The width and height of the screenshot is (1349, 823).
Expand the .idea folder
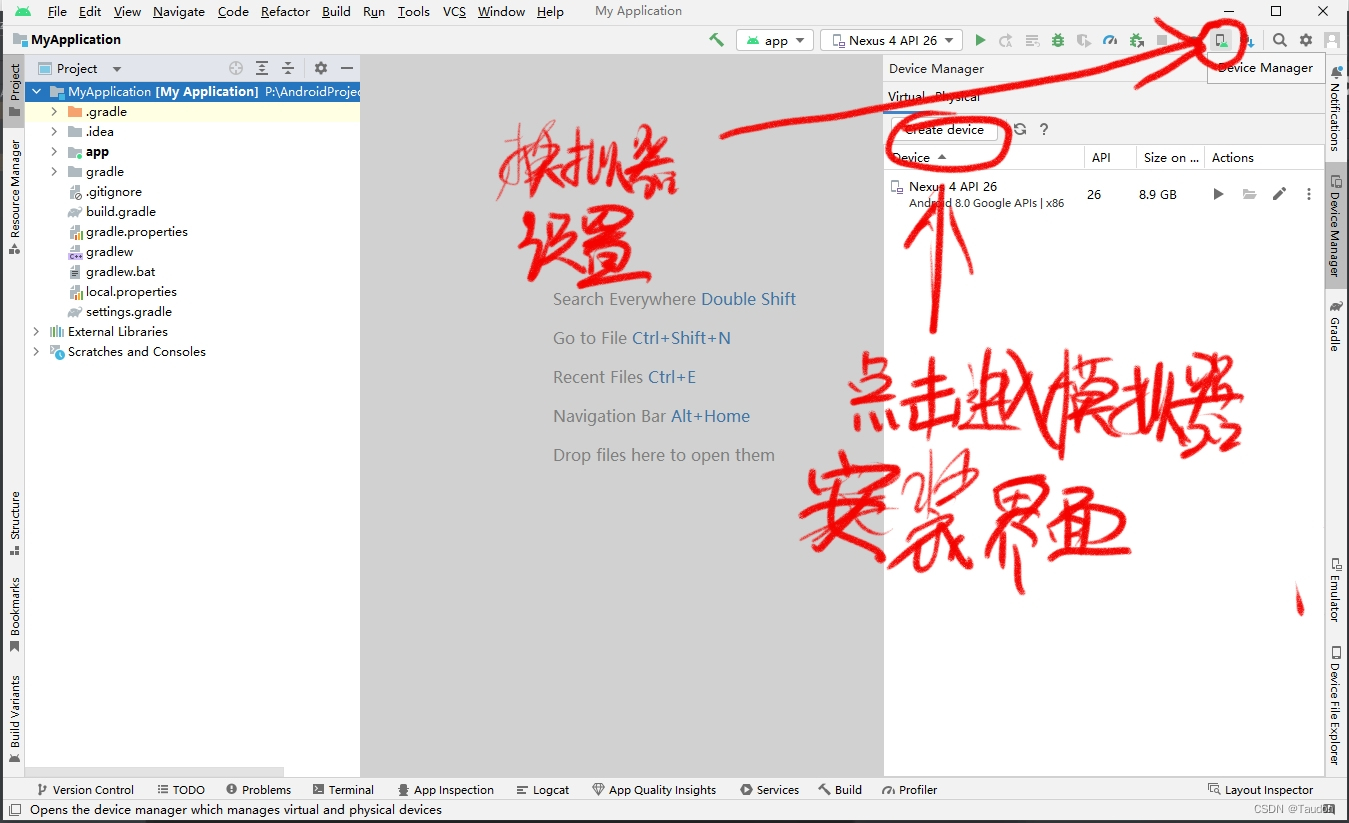[x=55, y=131]
